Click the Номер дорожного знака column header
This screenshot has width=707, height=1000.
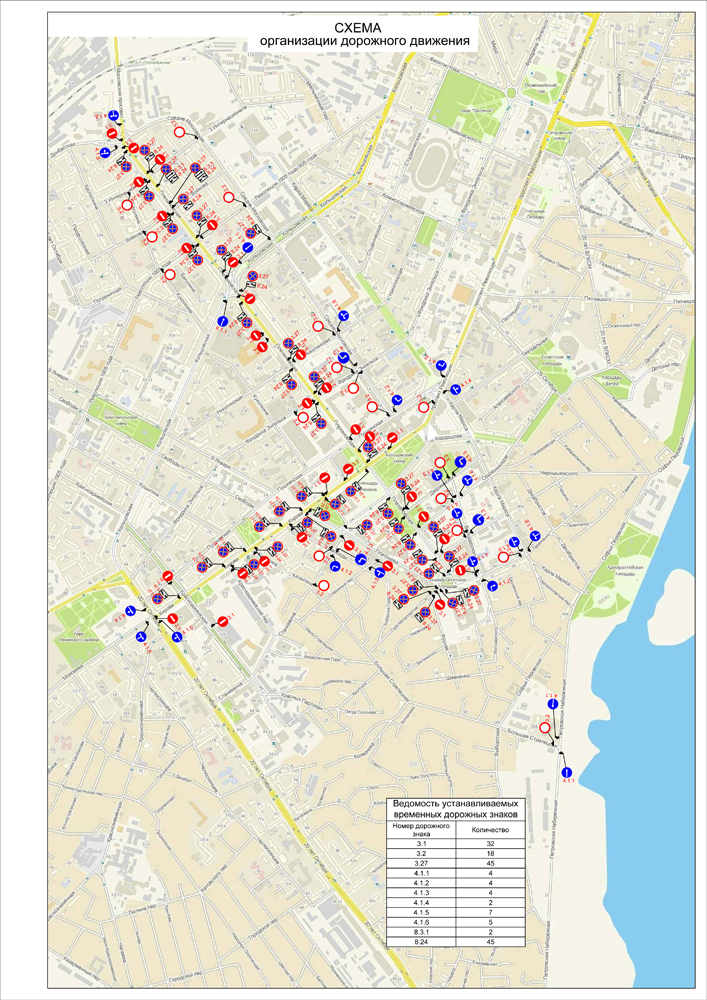(422, 831)
